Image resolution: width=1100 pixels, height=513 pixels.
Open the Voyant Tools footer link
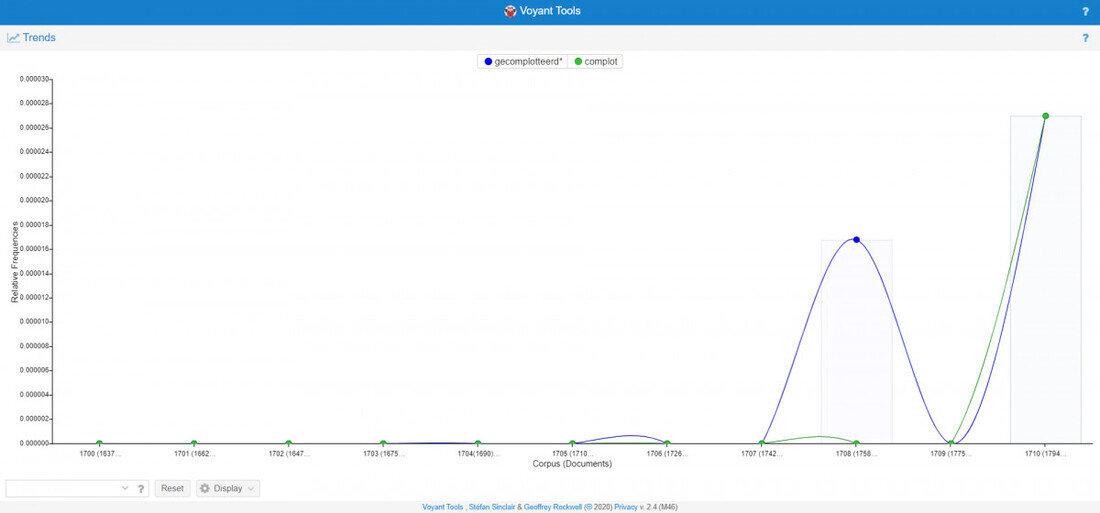pos(442,507)
